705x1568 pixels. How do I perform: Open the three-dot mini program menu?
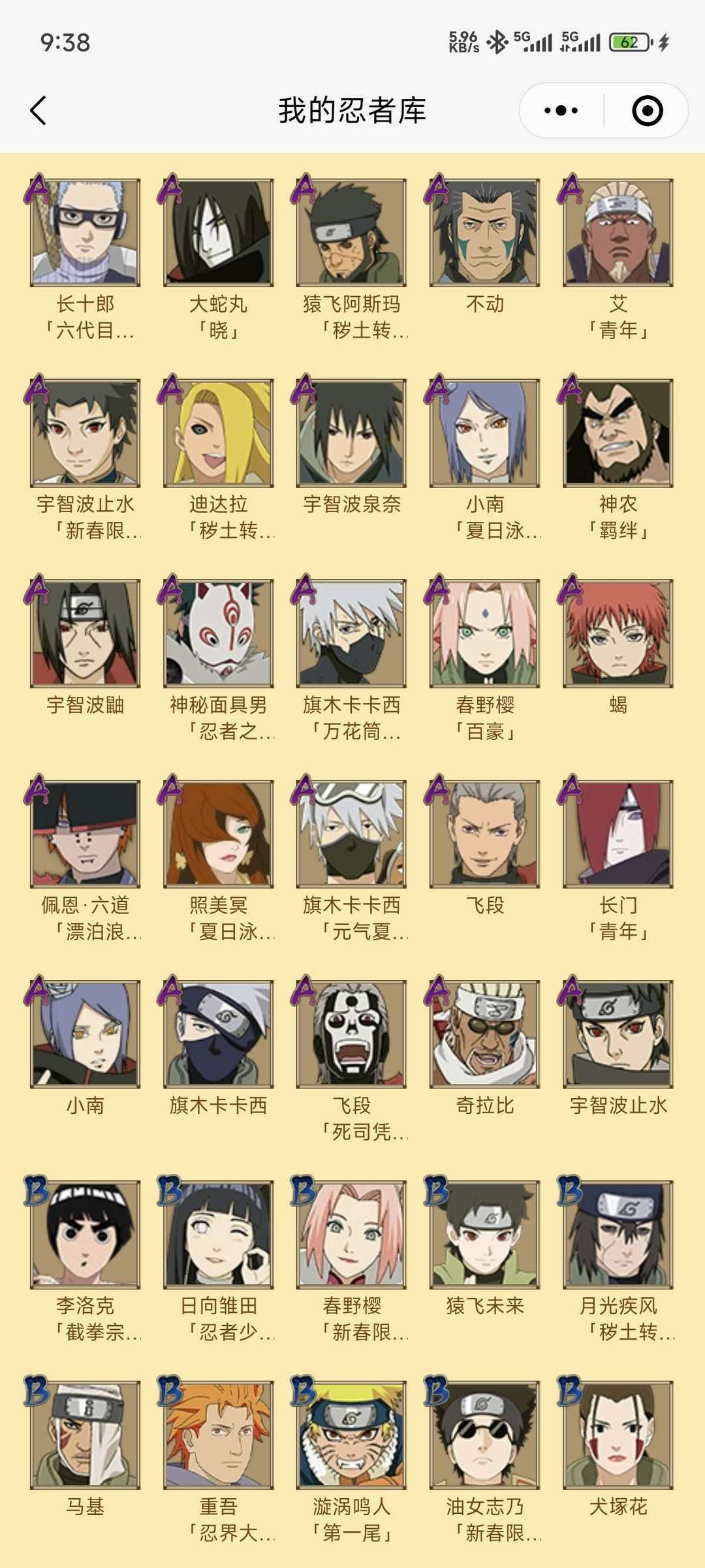(561, 110)
